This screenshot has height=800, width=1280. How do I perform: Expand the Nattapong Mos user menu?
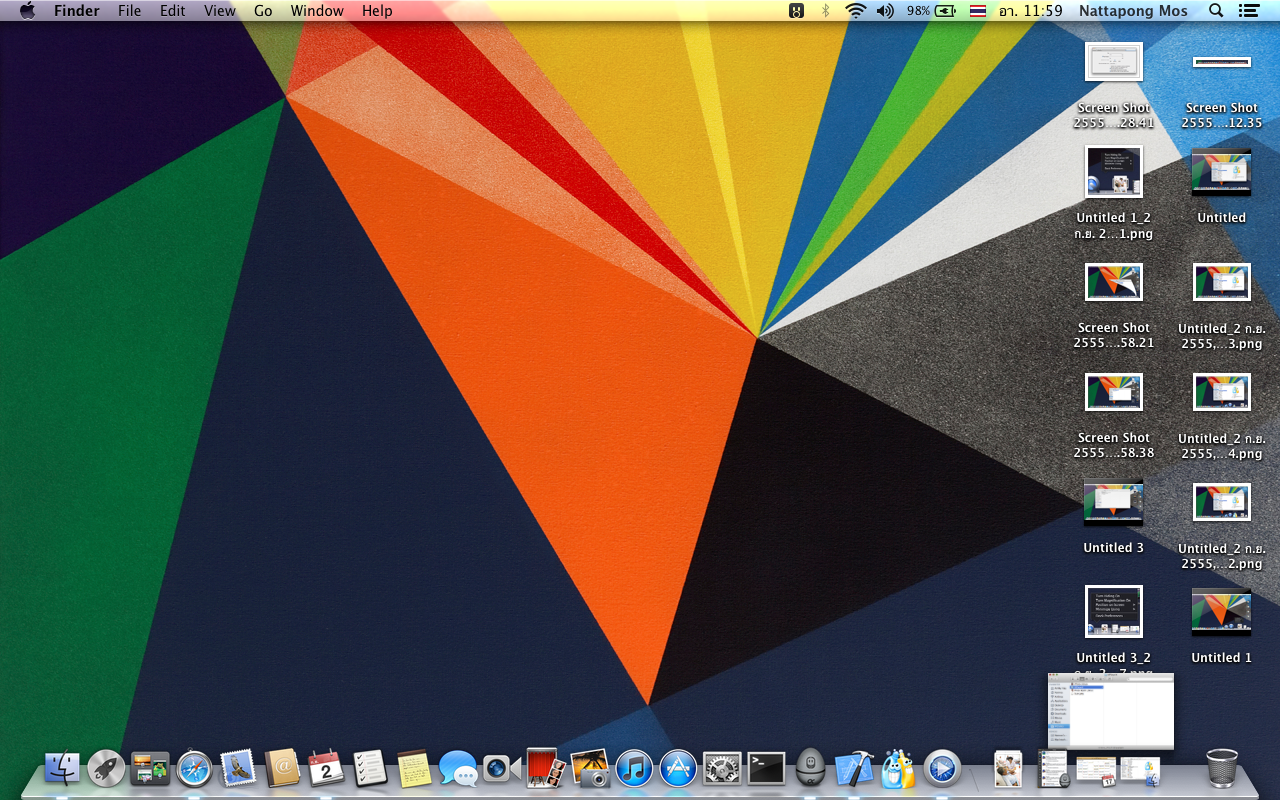tap(1133, 11)
